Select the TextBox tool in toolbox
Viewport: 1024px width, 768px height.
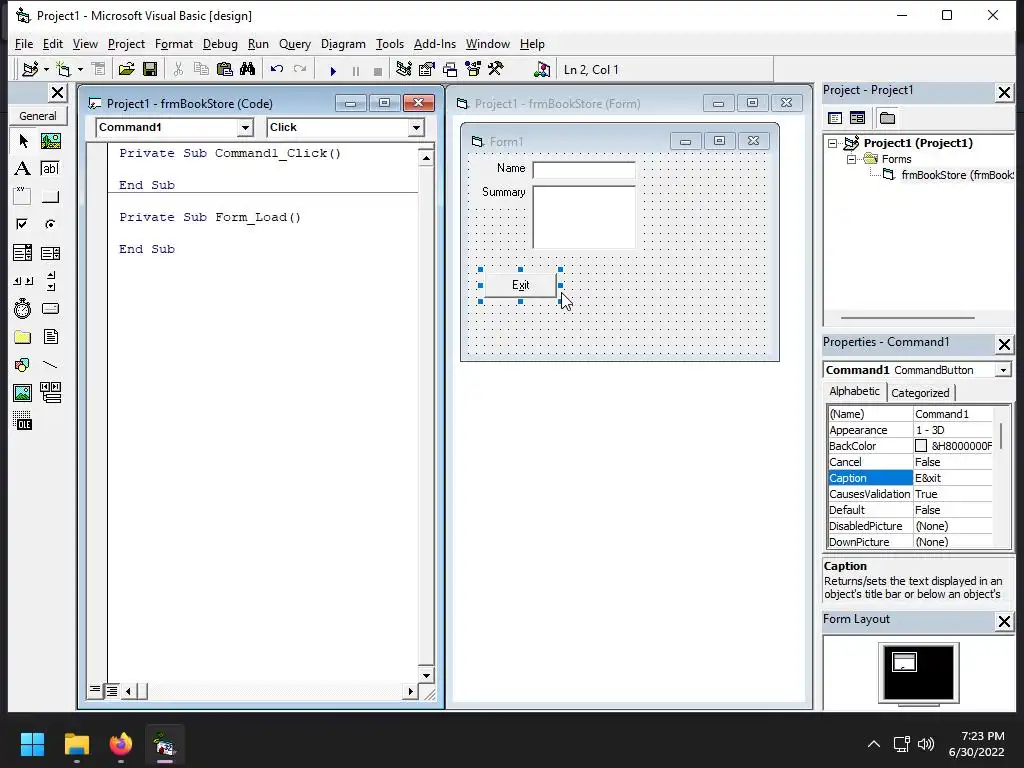coord(50,168)
